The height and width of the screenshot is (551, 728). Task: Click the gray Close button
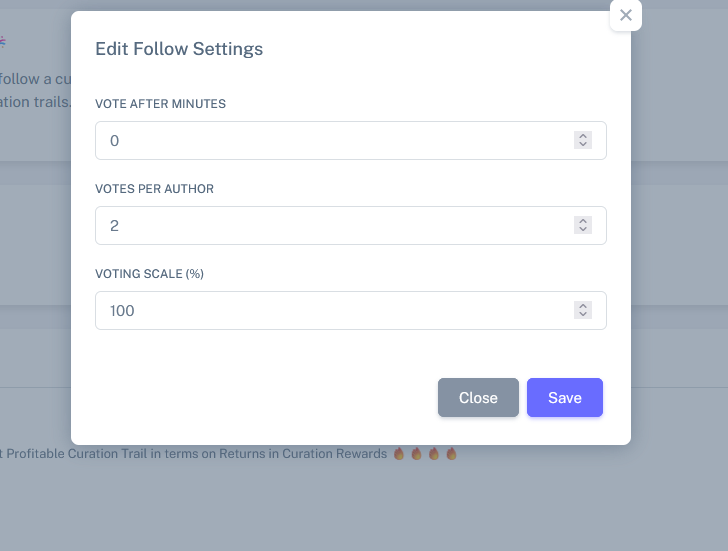(x=478, y=397)
